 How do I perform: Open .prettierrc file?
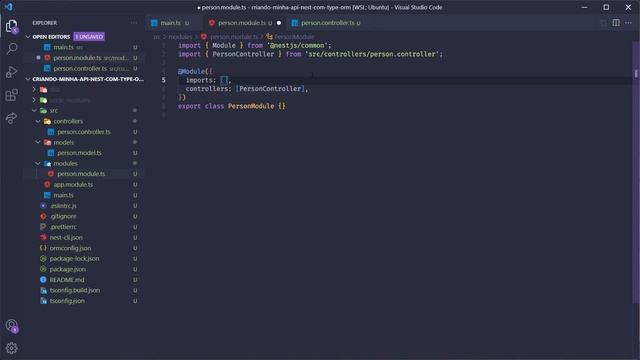[83, 227]
